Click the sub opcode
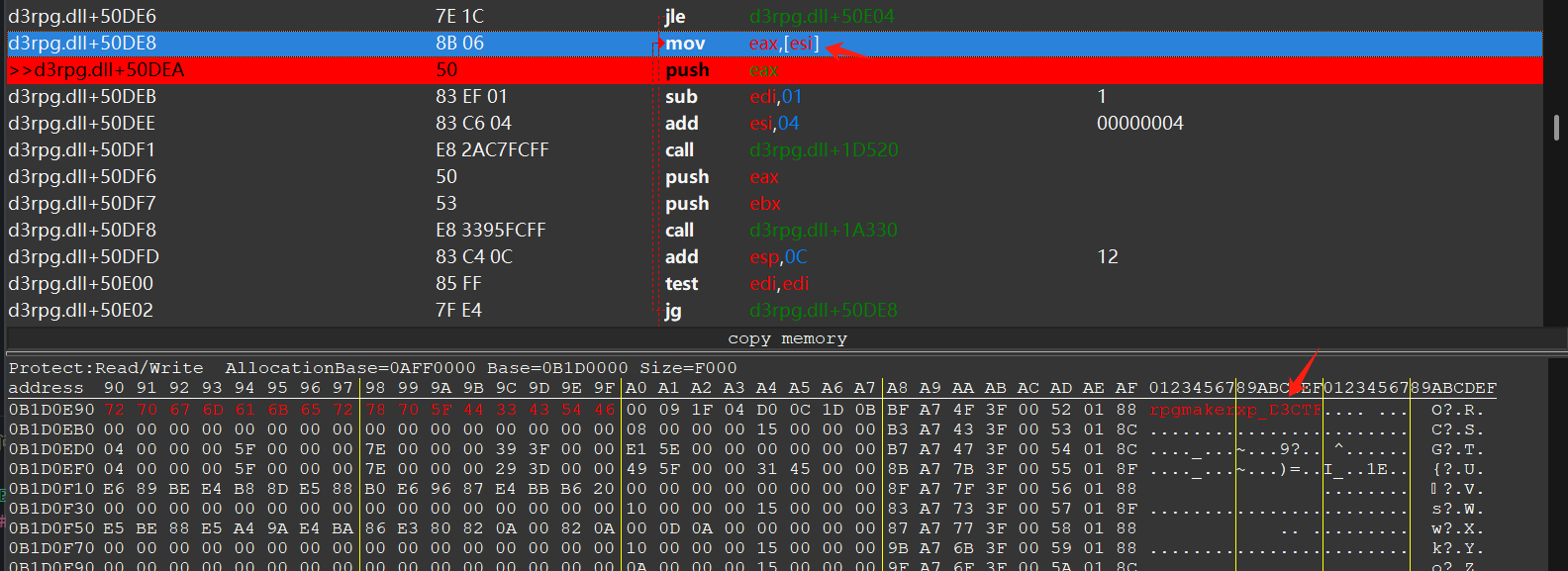 coord(681,97)
